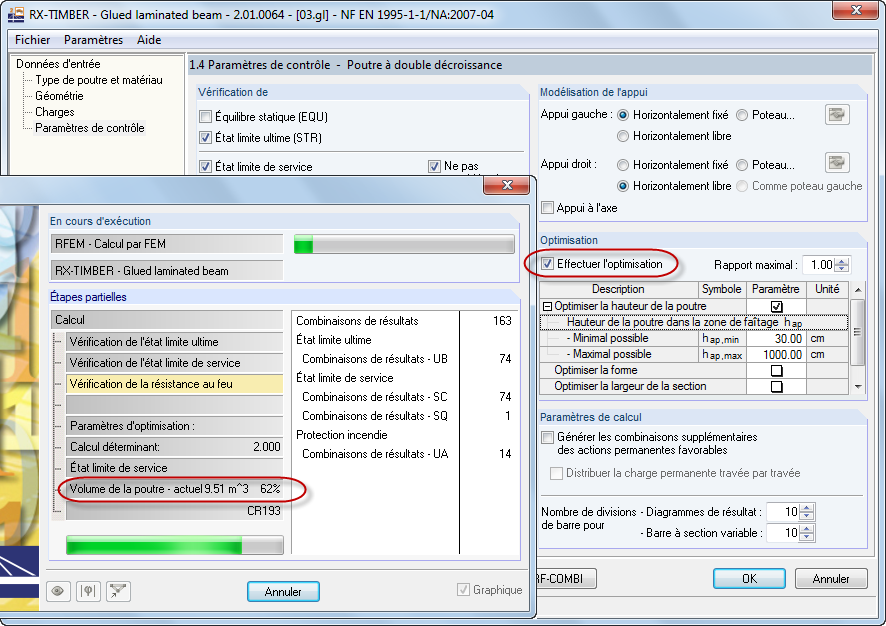Select Horizontalement libre for Appui gauche
Viewport: 886px width, 626px height.
pyautogui.click(x=622, y=134)
